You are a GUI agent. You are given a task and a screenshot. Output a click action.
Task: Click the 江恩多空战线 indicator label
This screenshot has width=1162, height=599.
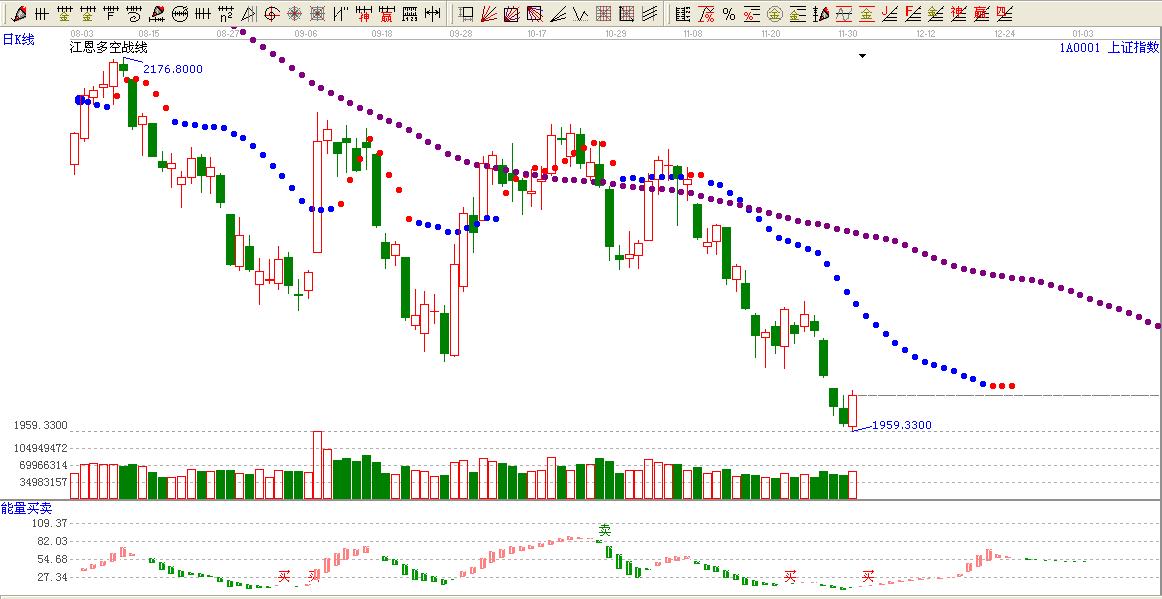pyautogui.click(x=108, y=48)
